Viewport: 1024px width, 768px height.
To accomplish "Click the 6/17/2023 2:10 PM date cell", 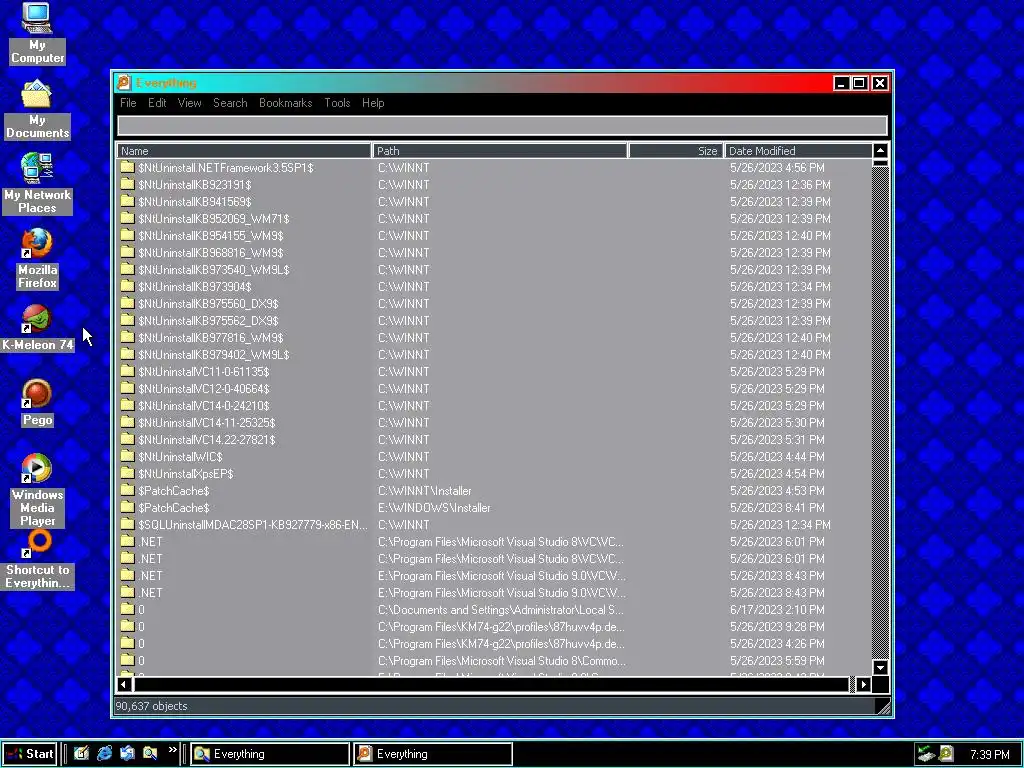I will coord(776,609).
